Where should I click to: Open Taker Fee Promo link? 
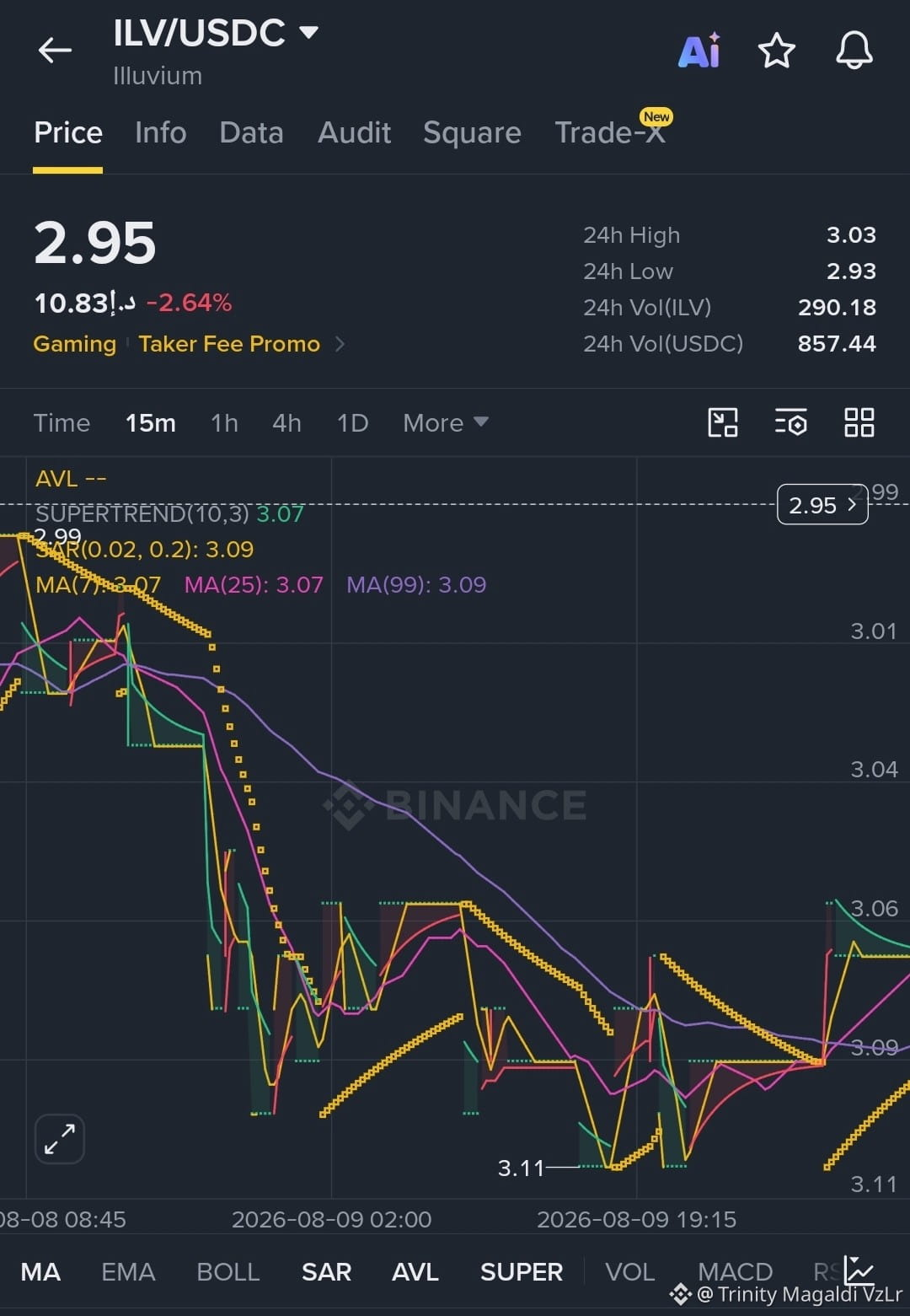tap(229, 344)
